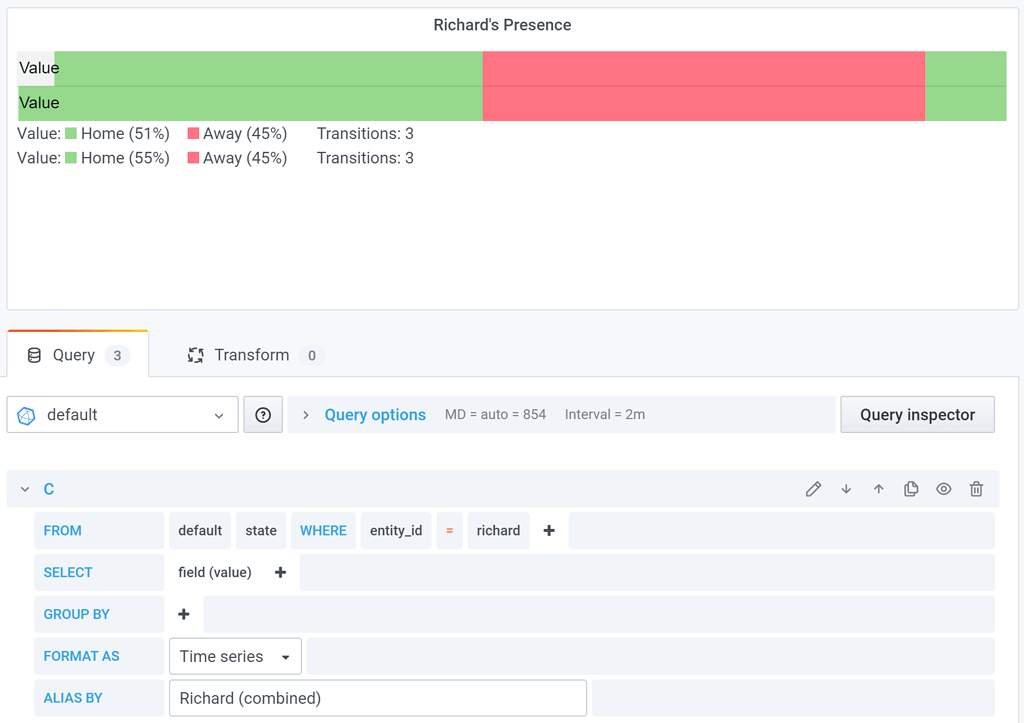This screenshot has height=723, width=1024.
Task: Click the Transform tab icon
Action: point(195,354)
